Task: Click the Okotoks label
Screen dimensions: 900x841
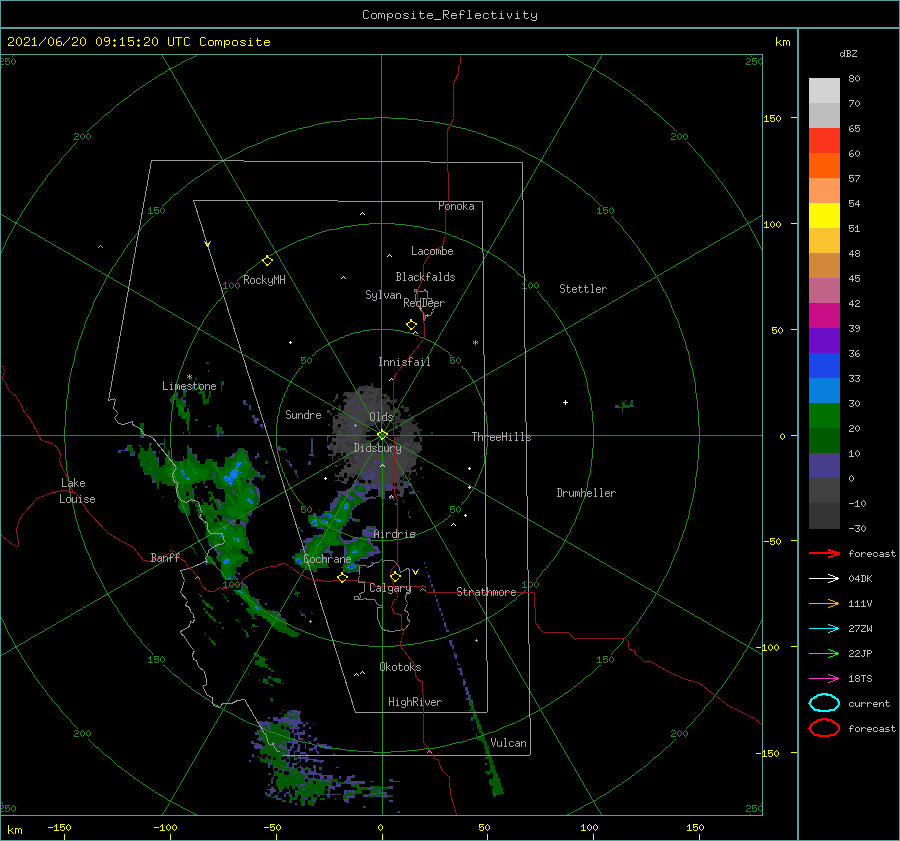Action: 400,667
